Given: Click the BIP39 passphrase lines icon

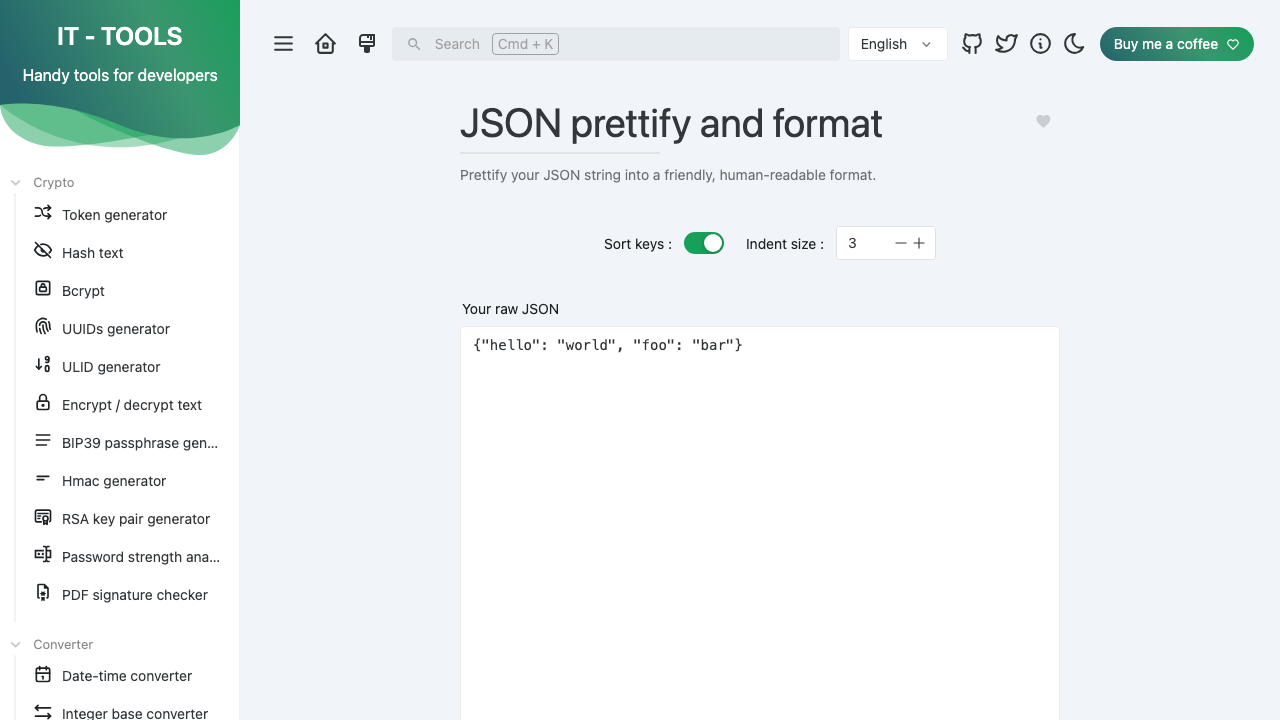Looking at the screenshot, I should point(43,441).
